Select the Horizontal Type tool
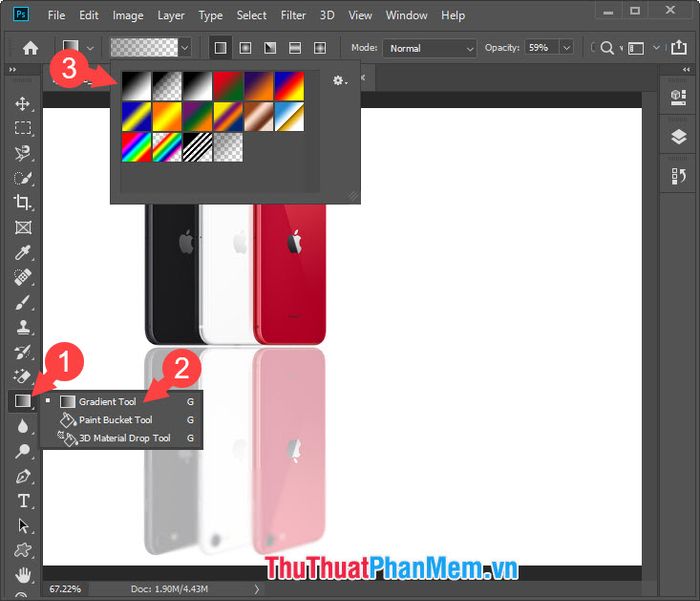700x601 pixels. point(23,501)
